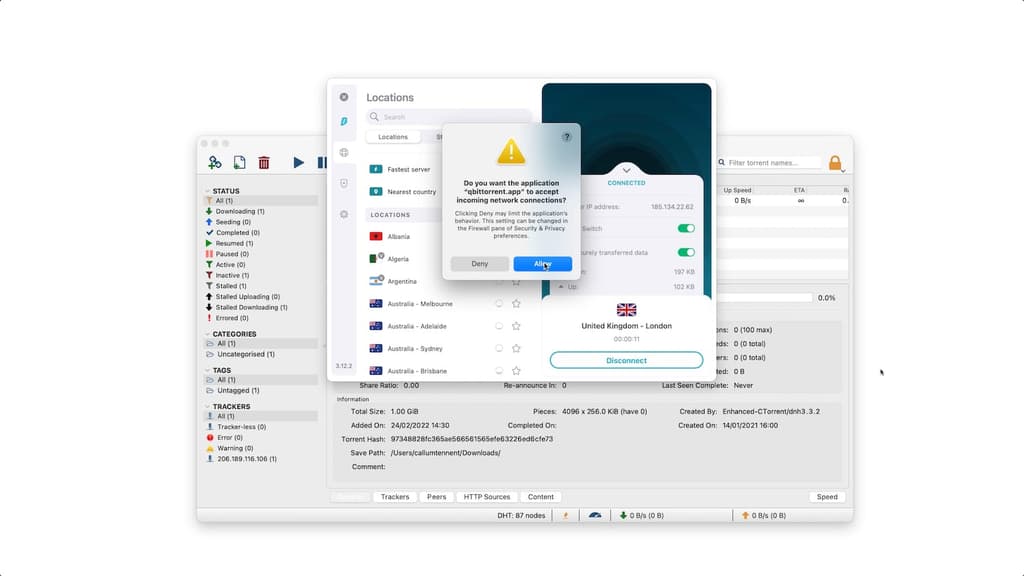
Task: Favorite Australia - Brisbane star
Action: point(516,370)
